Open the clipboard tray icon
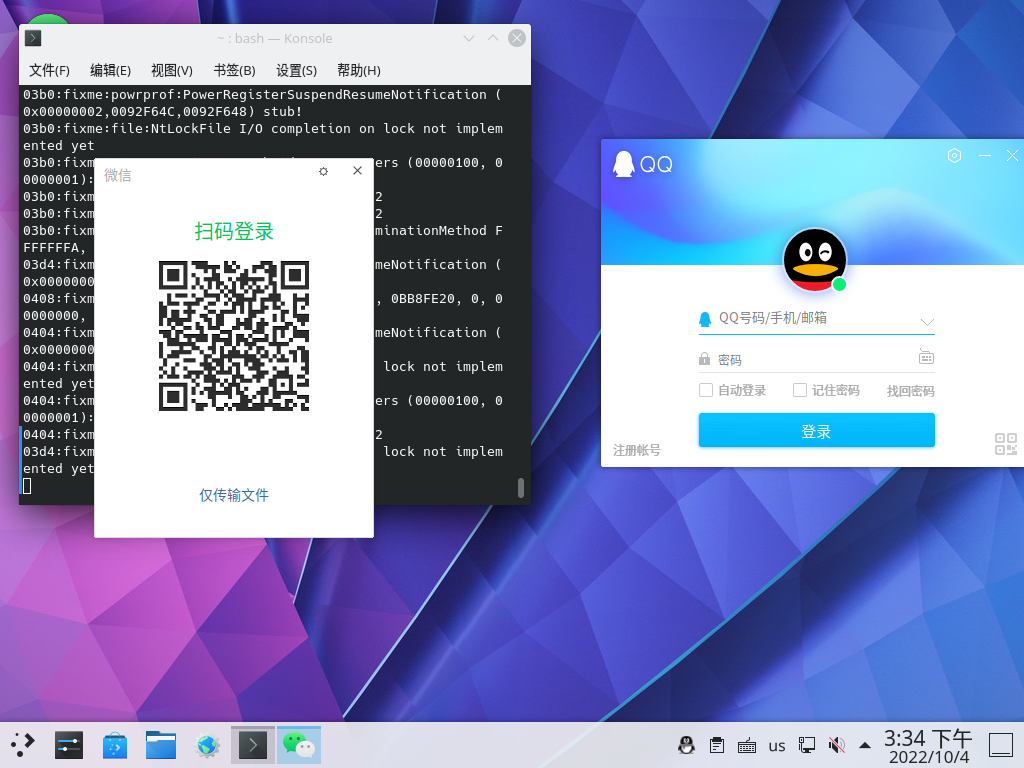The width and height of the screenshot is (1024, 768). tap(716, 745)
